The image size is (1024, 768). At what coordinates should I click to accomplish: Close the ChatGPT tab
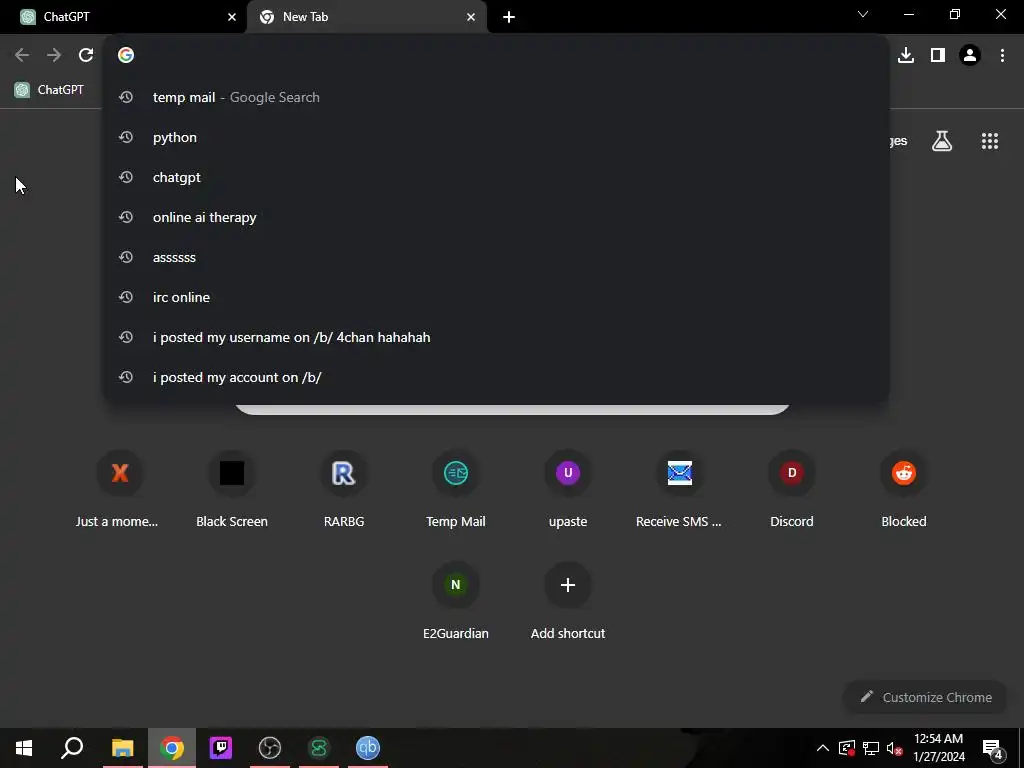coord(232,17)
